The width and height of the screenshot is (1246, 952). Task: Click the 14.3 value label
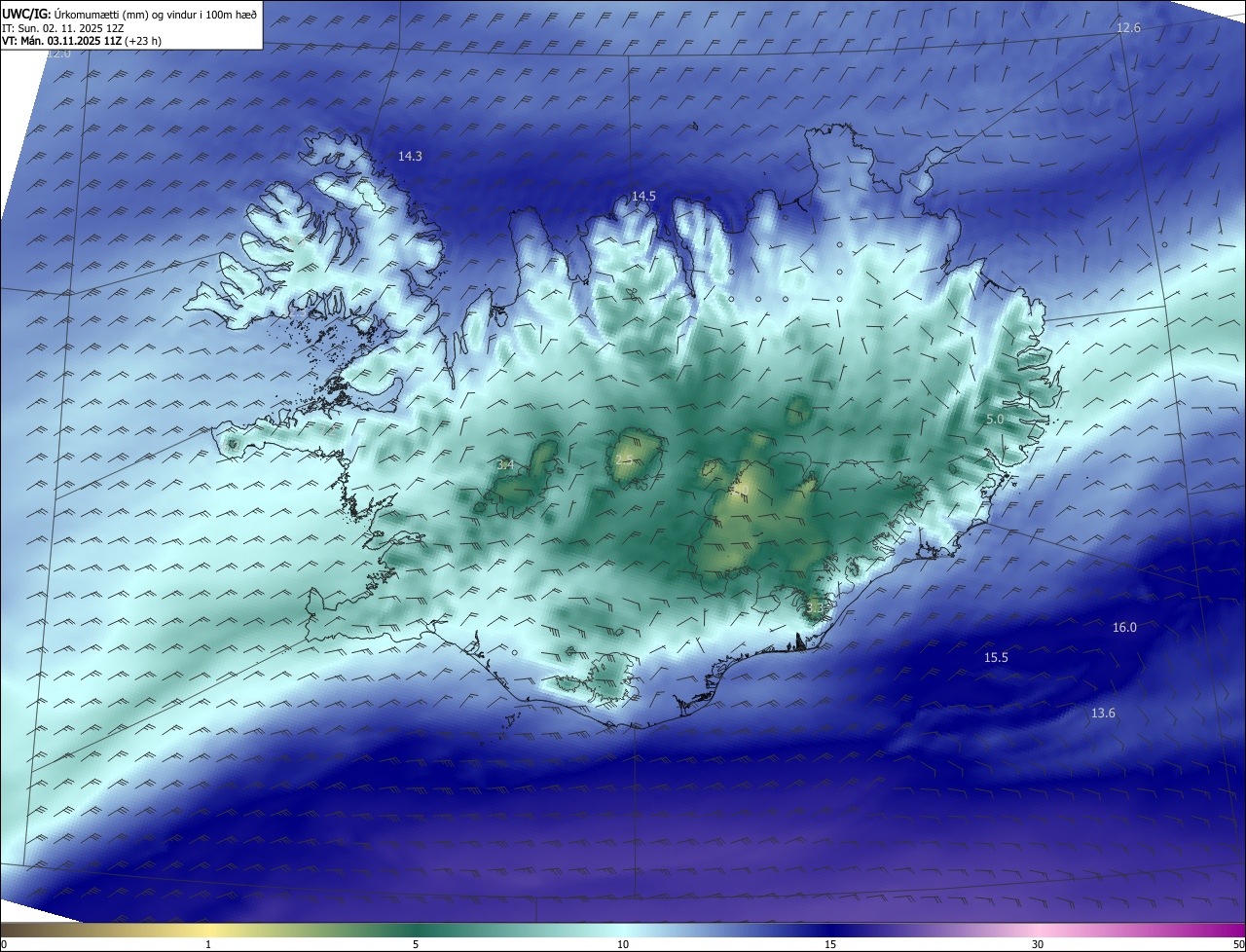pyautogui.click(x=410, y=156)
